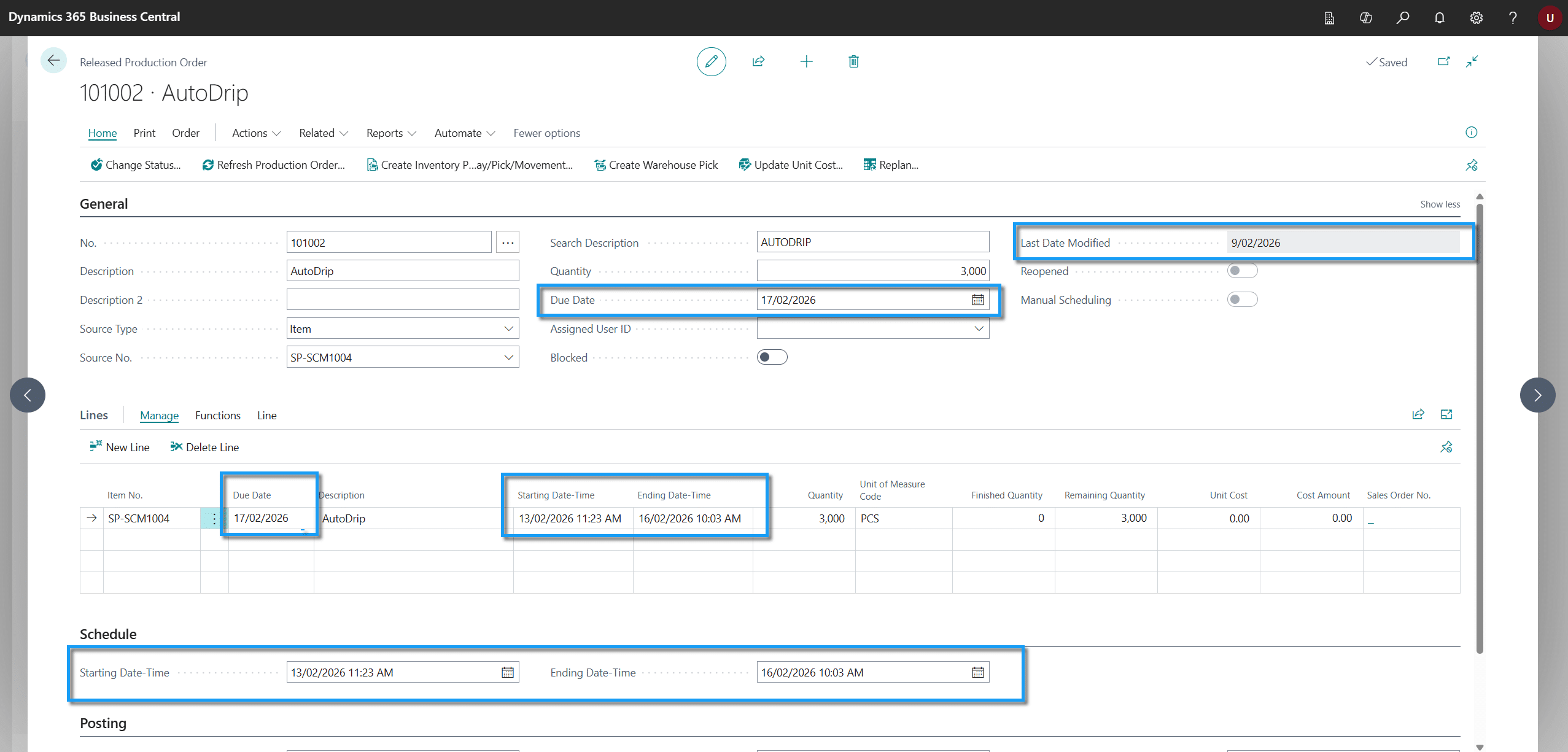The width and height of the screenshot is (1568, 752).
Task: Select the Manage tab in Lines
Action: tap(159, 416)
